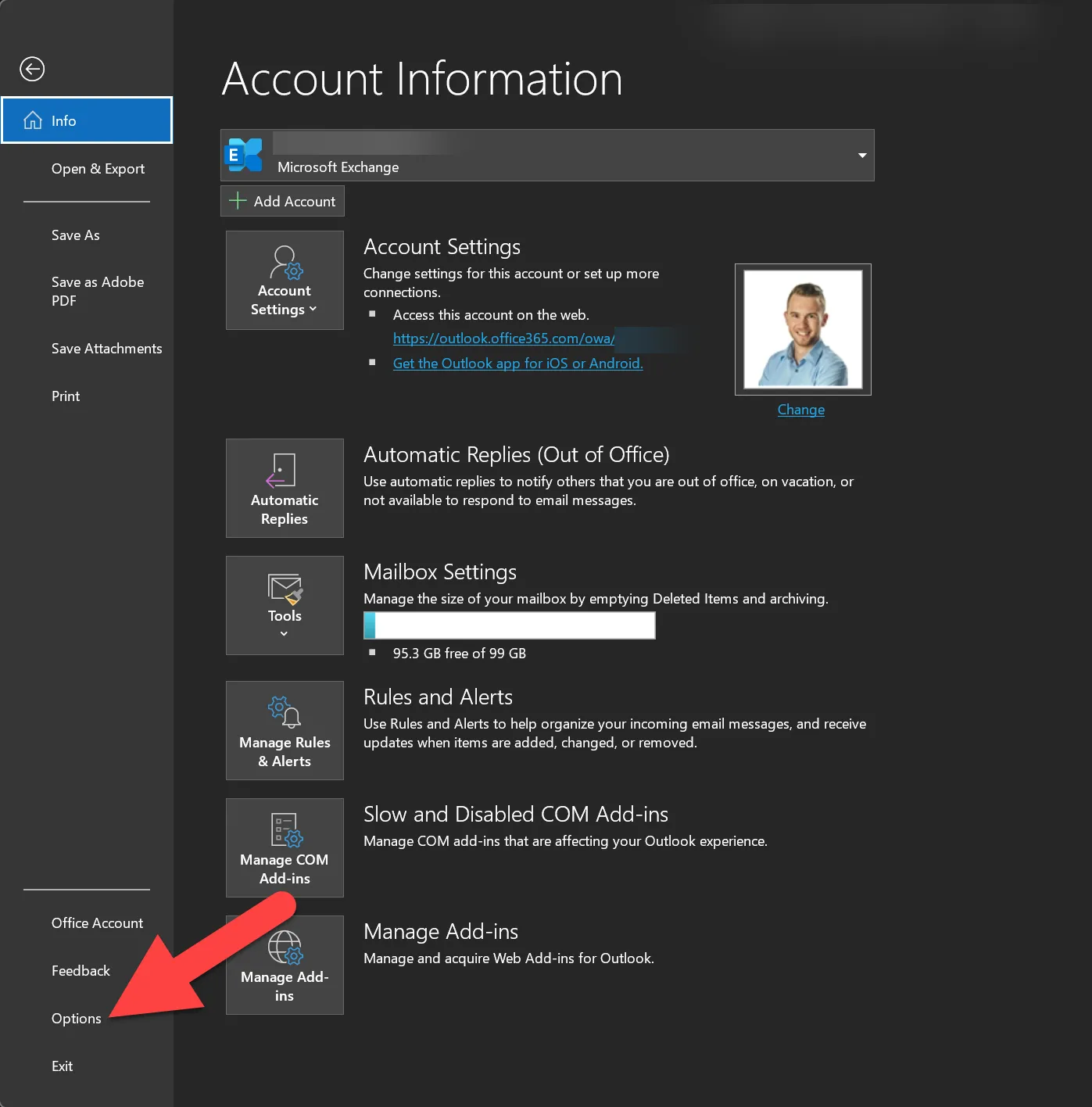
Task: Select Options in the sidebar
Action: (x=77, y=1018)
